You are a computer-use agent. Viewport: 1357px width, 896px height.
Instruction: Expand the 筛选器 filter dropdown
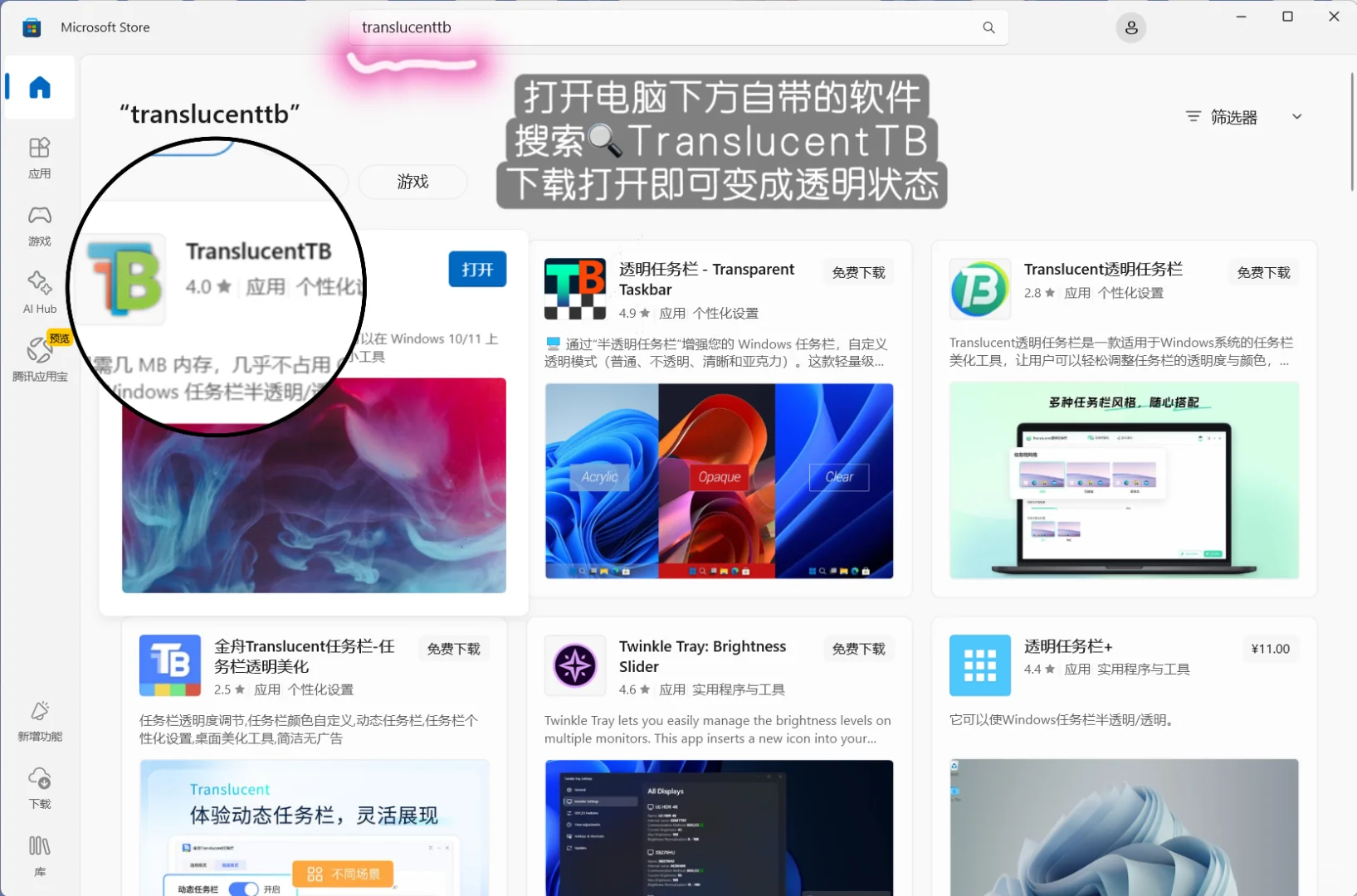pos(1242,116)
